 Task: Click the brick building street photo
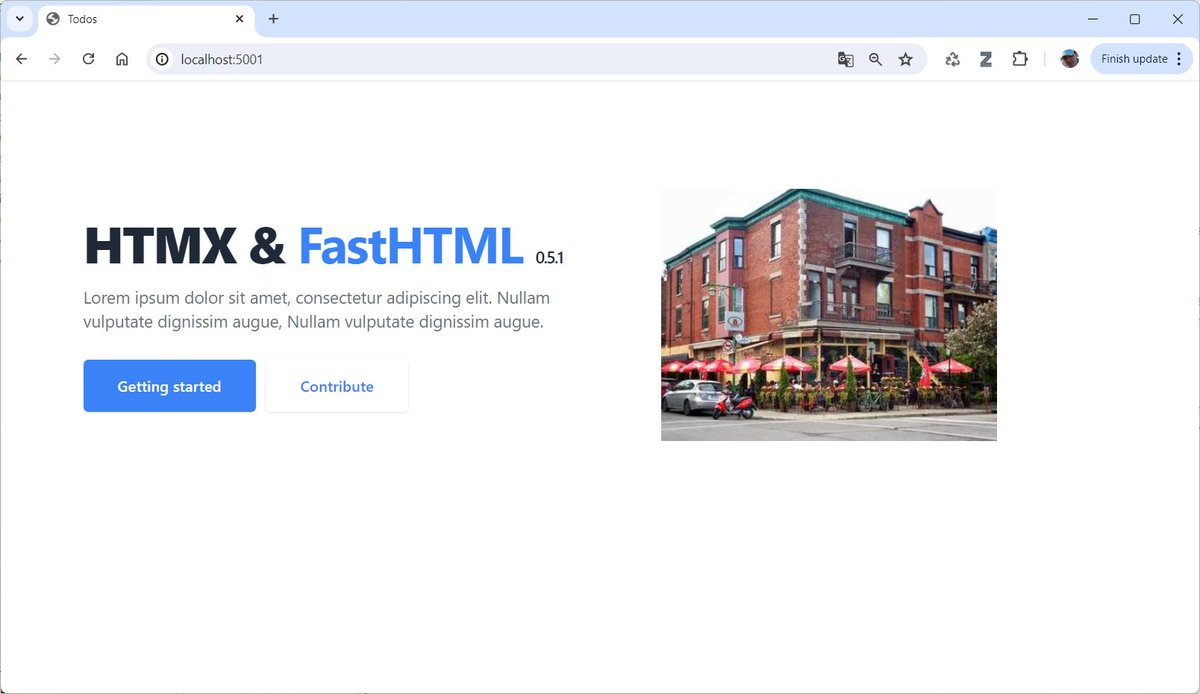point(829,315)
